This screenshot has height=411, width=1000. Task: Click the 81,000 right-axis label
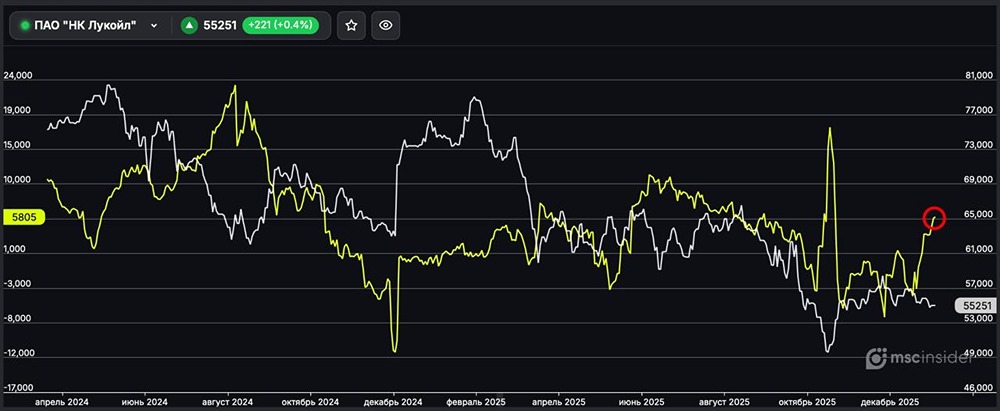pos(981,75)
